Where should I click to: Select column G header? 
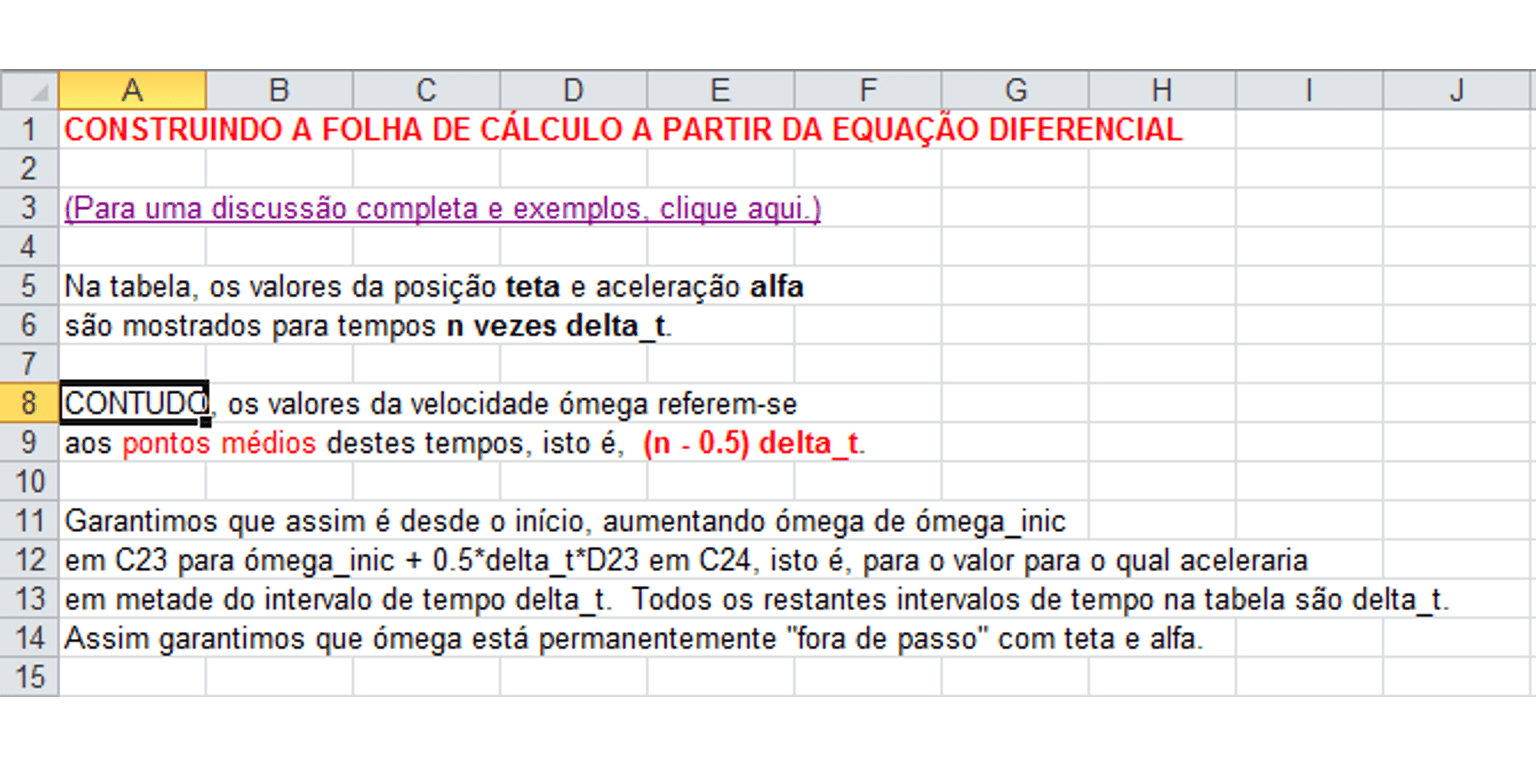(1015, 90)
